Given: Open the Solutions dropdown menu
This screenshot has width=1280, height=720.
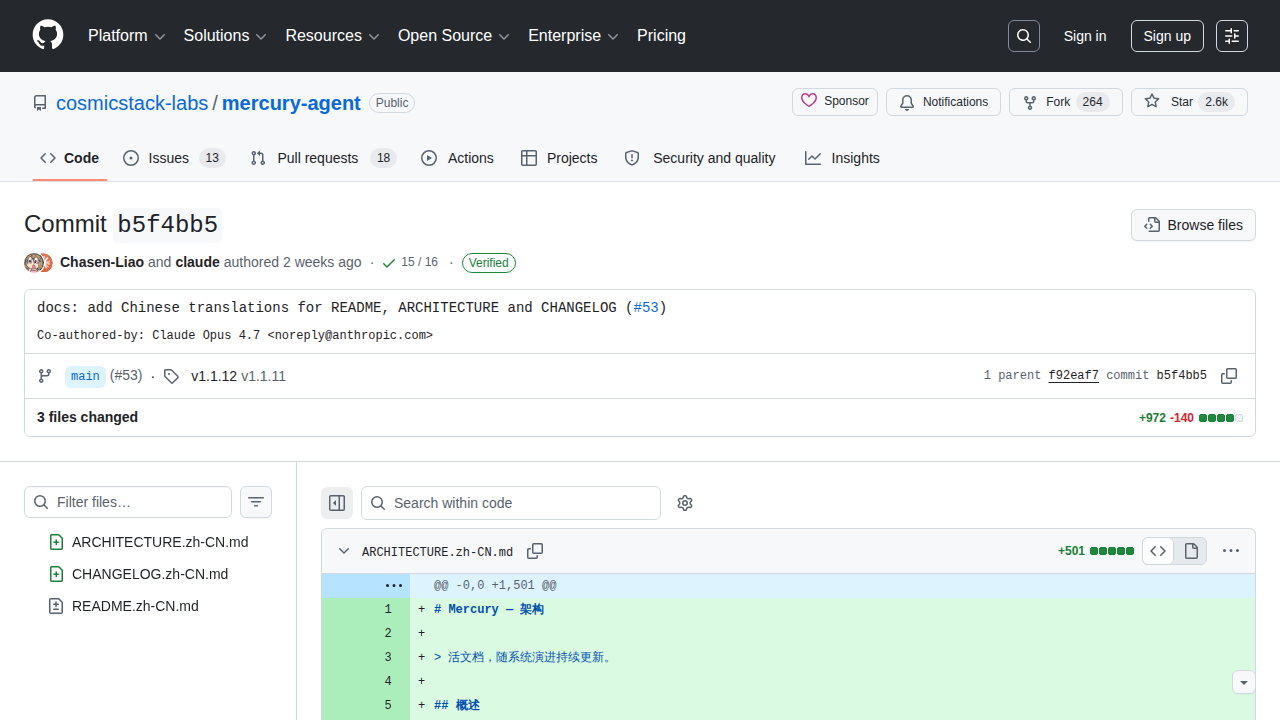Looking at the screenshot, I should click(225, 36).
